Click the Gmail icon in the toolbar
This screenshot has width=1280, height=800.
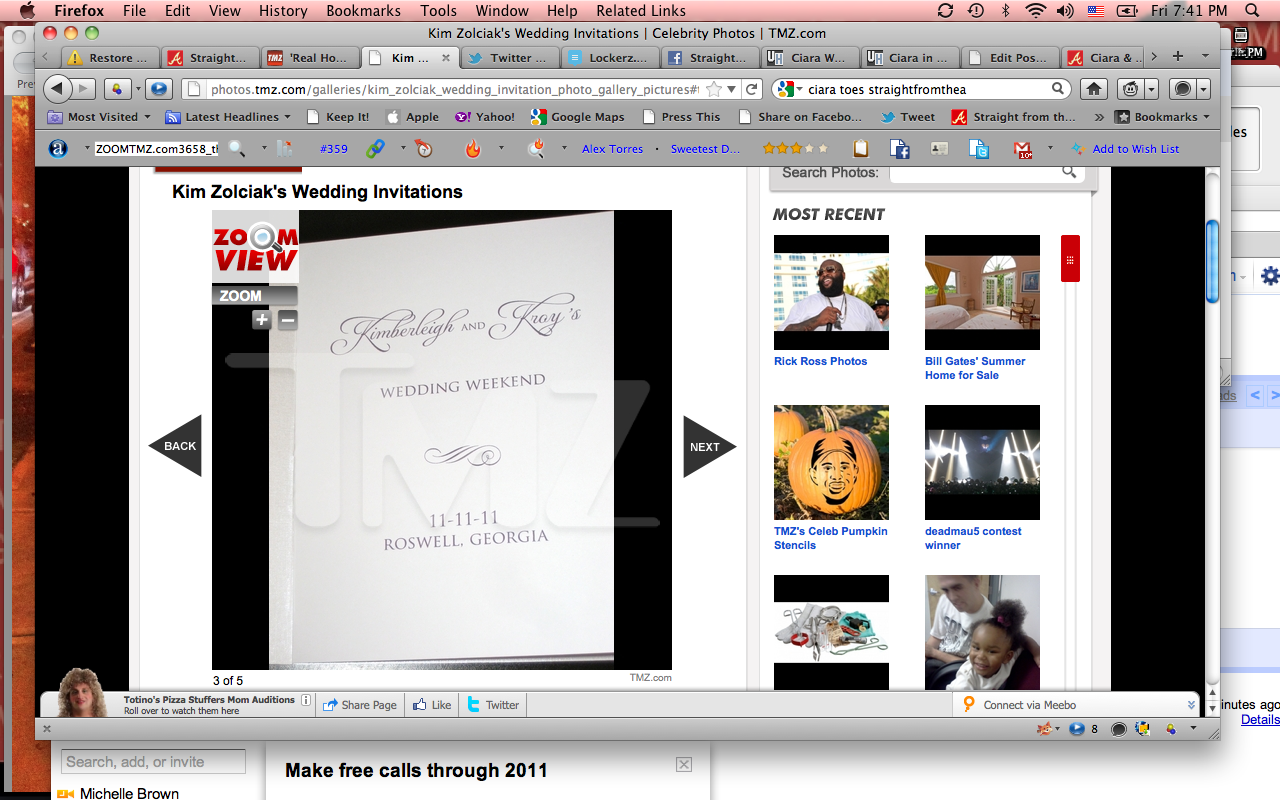[1023, 149]
